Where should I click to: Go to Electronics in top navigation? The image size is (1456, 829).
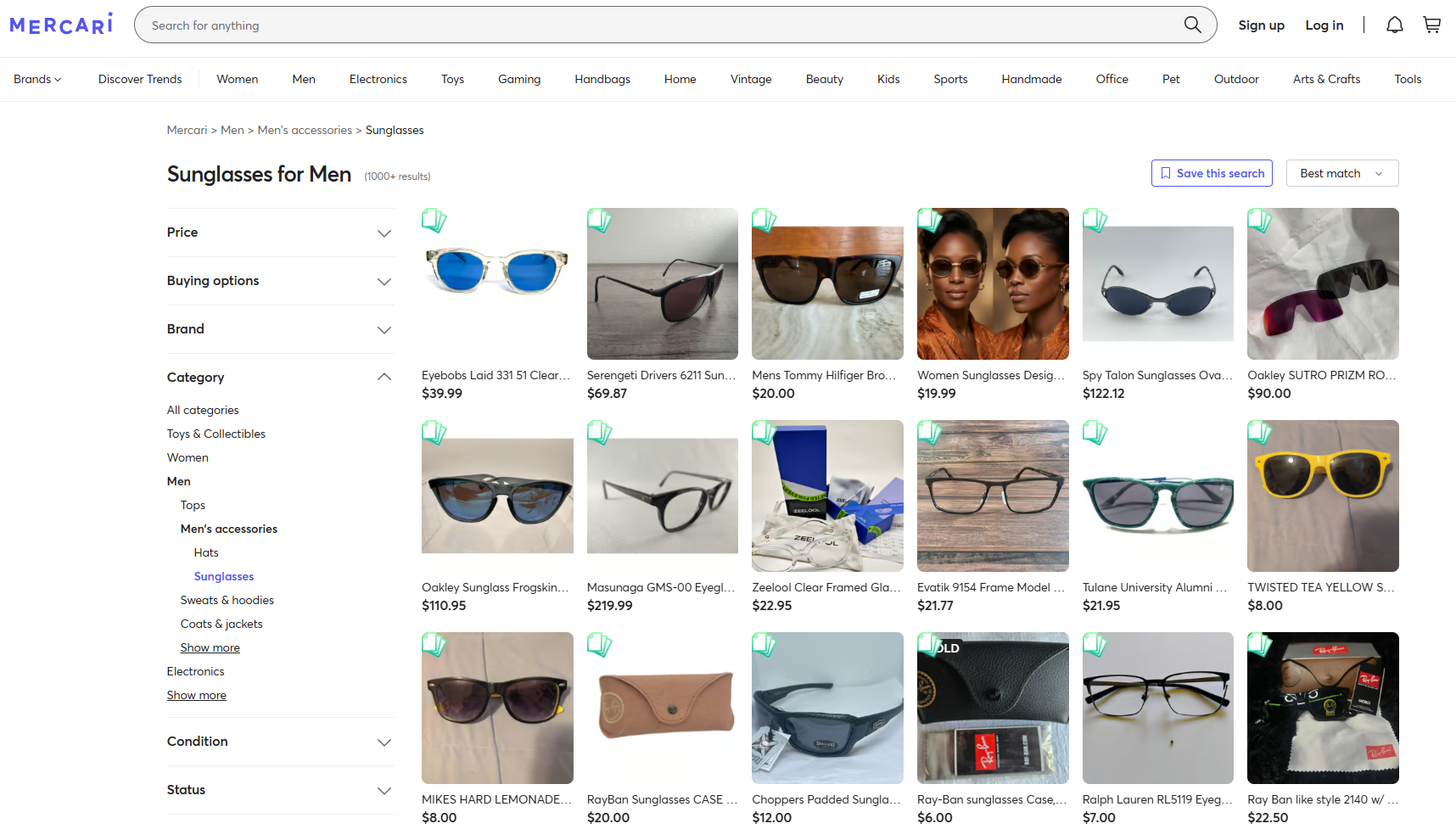click(378, 79)
